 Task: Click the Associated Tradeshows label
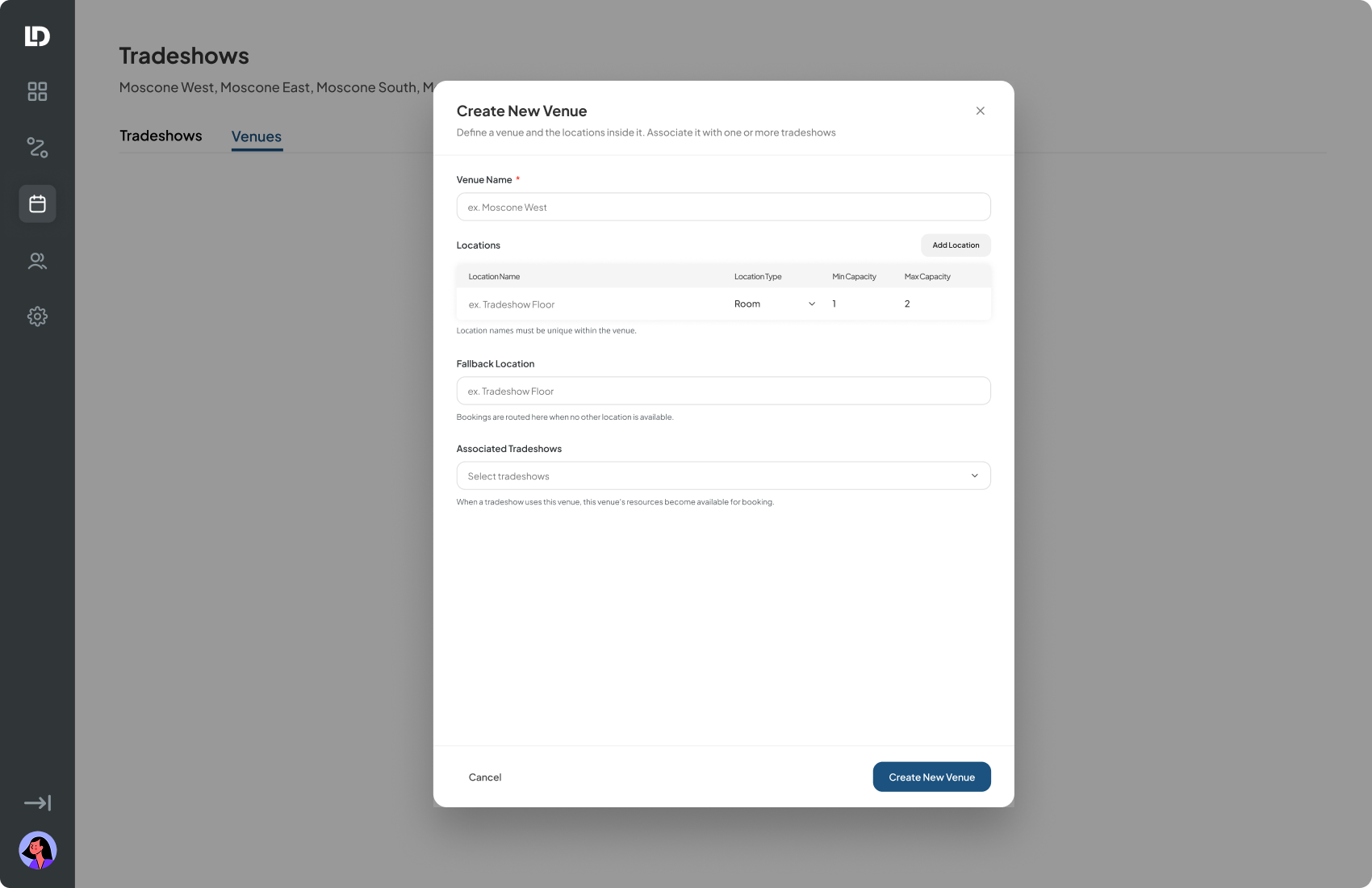508,449
